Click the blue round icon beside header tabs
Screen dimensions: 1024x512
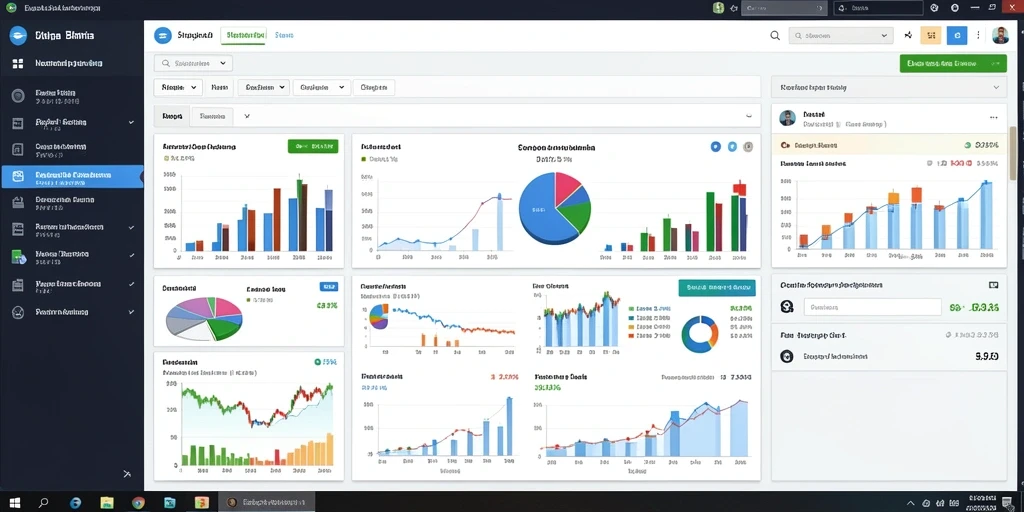click(163, 35)
